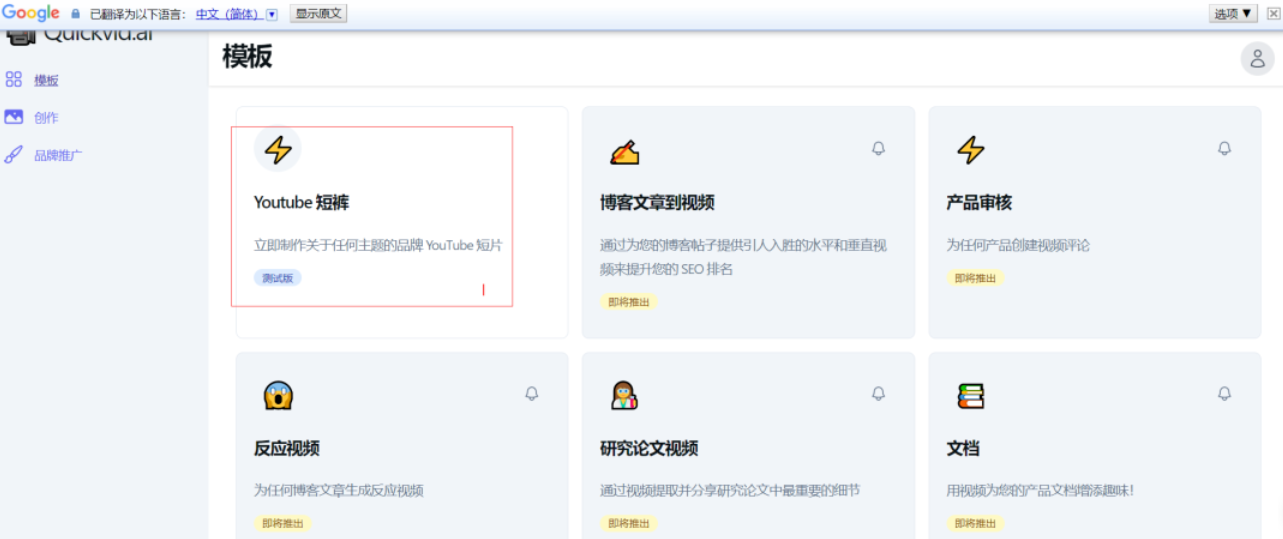Open the user profile avatar icon
Screen dimensions: 1283x539
[1258, 59]
